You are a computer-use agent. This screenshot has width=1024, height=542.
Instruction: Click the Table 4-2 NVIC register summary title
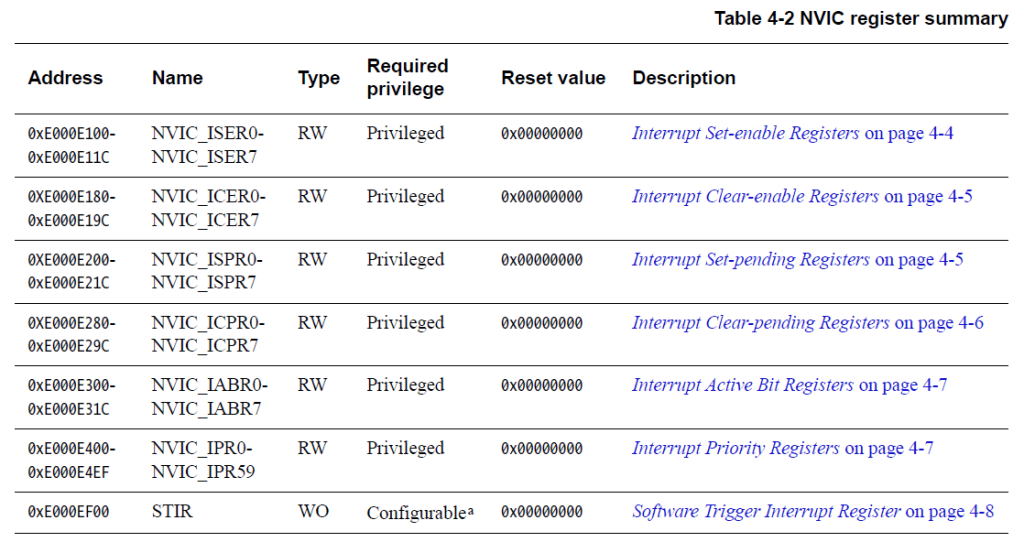click(x=861, y=18)
